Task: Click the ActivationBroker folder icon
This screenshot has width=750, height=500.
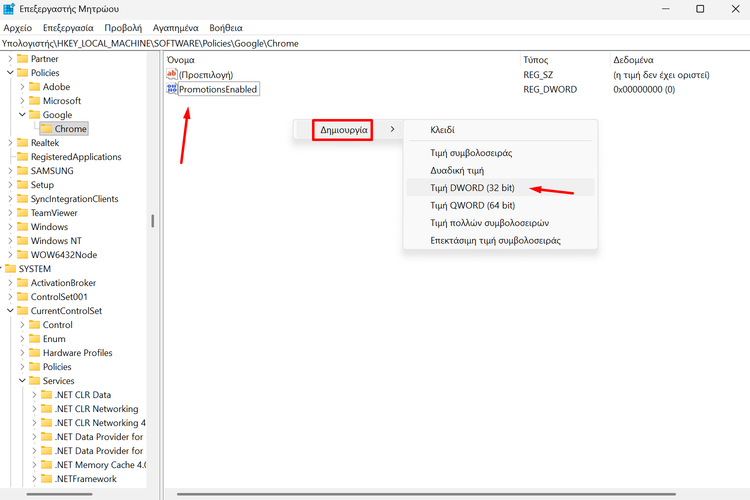Action: (22, 282)
